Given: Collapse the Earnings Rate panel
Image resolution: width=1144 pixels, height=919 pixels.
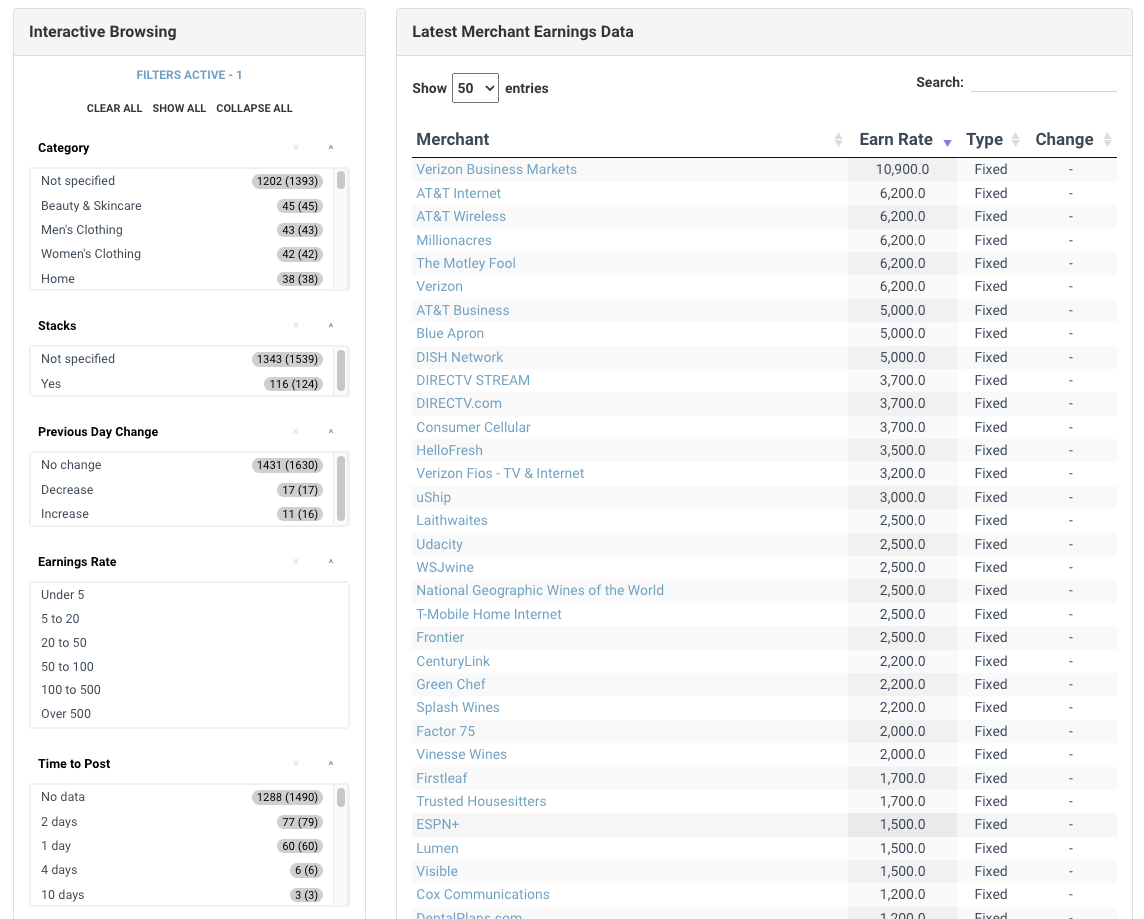Looking at the screenshot, I should 331,562.
